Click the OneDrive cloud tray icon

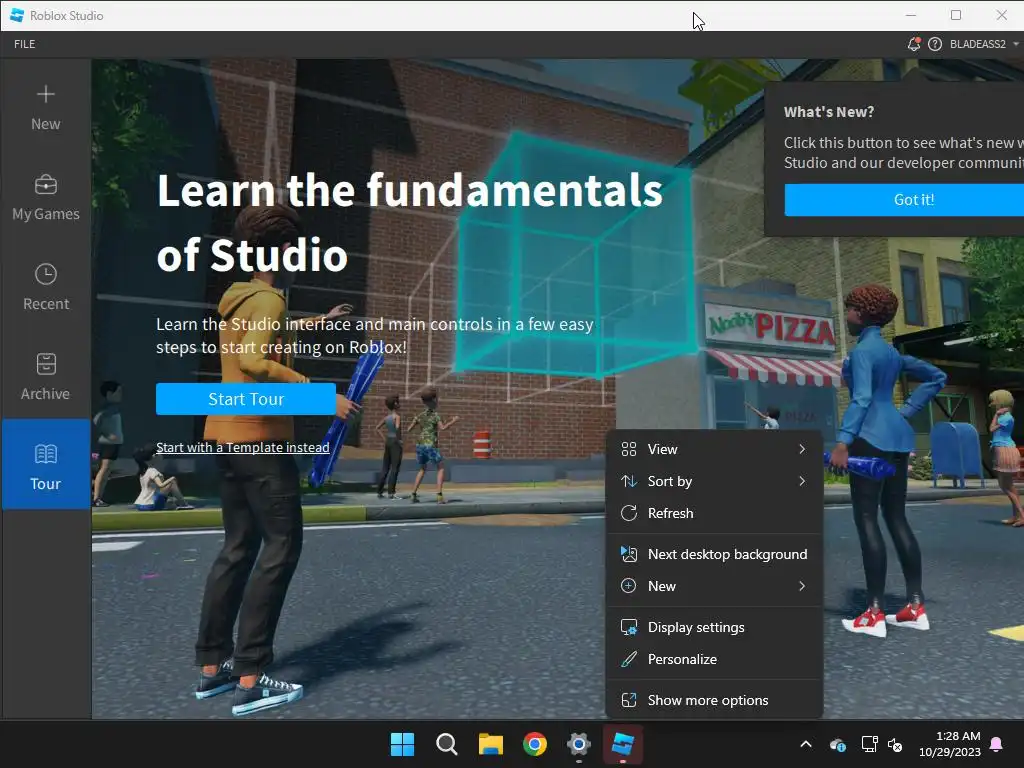838,744
